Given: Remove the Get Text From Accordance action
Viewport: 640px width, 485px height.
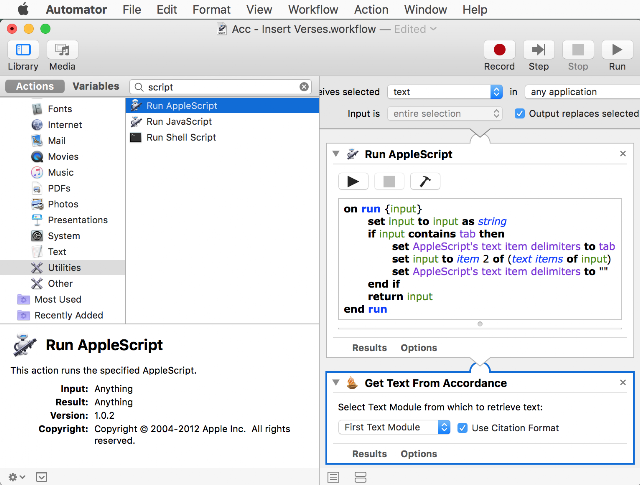Looking at the screenshot, I should [623, 383].
